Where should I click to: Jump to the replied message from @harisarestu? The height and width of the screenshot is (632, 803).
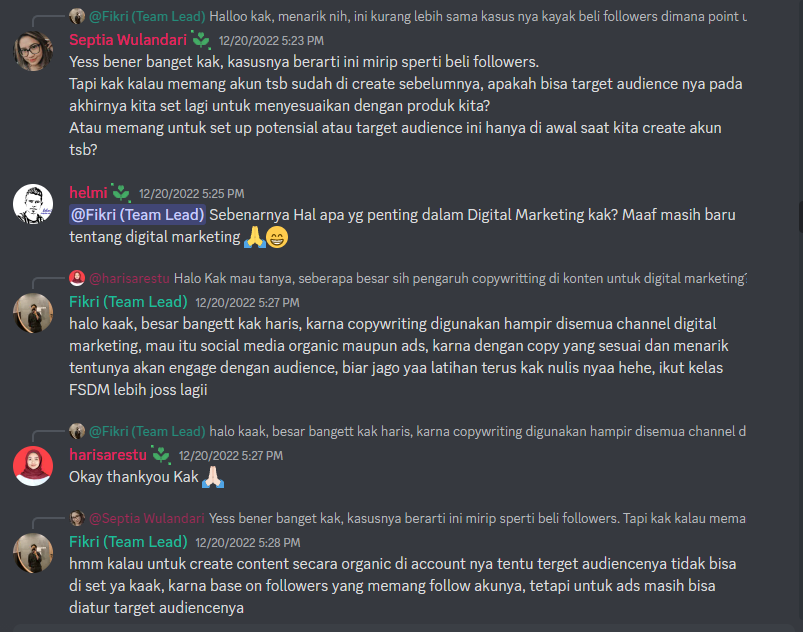460,279
